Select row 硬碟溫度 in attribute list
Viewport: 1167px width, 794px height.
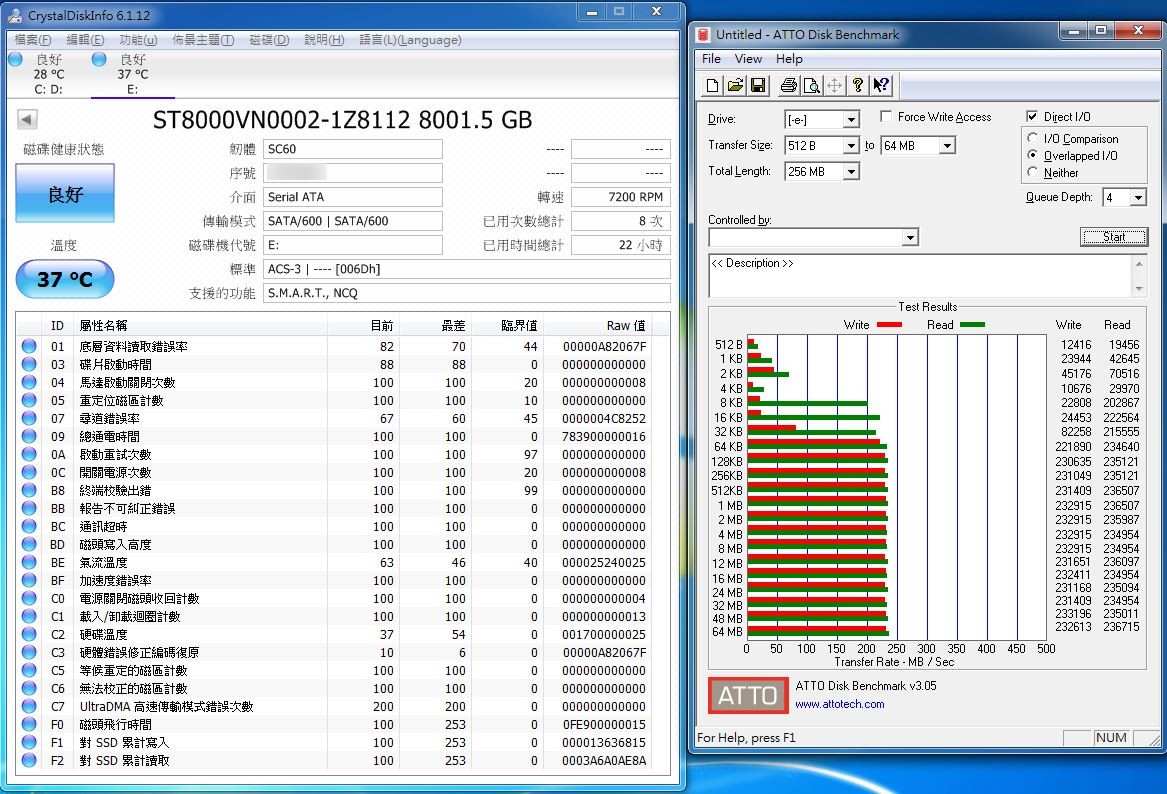point(342,635)
